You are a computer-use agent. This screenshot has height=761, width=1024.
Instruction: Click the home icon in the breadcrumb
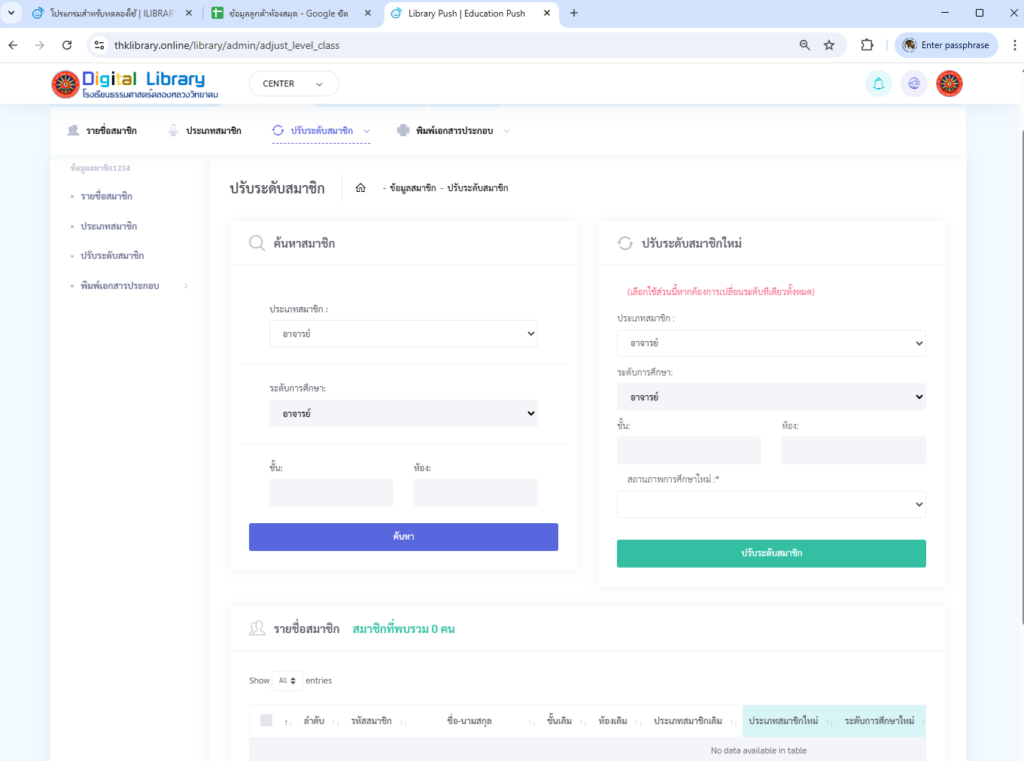360,188
